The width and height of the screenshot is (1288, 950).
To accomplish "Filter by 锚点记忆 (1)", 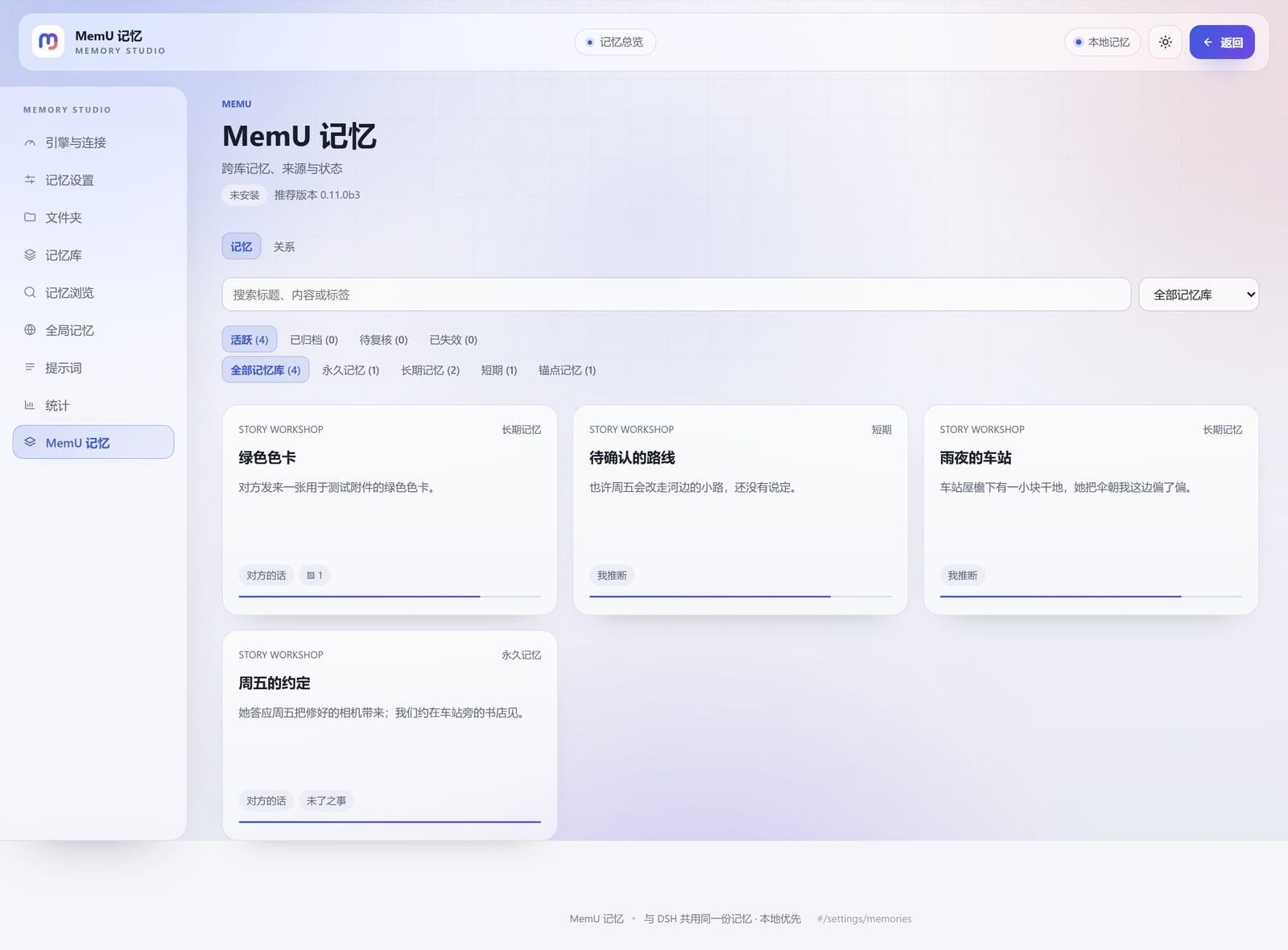I will pyautogui.click(x=568, y=370).
